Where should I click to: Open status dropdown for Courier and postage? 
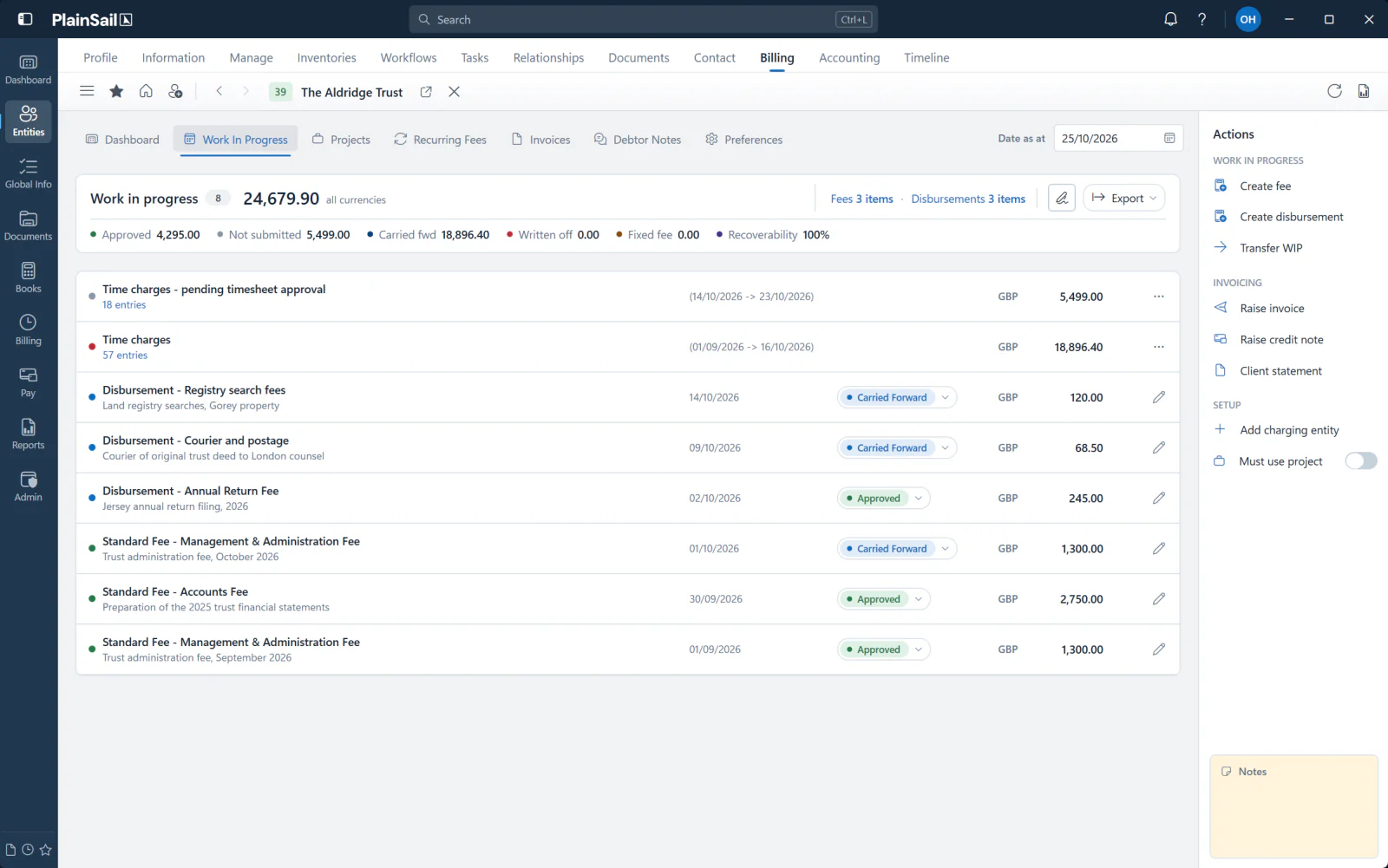[945, 447]
